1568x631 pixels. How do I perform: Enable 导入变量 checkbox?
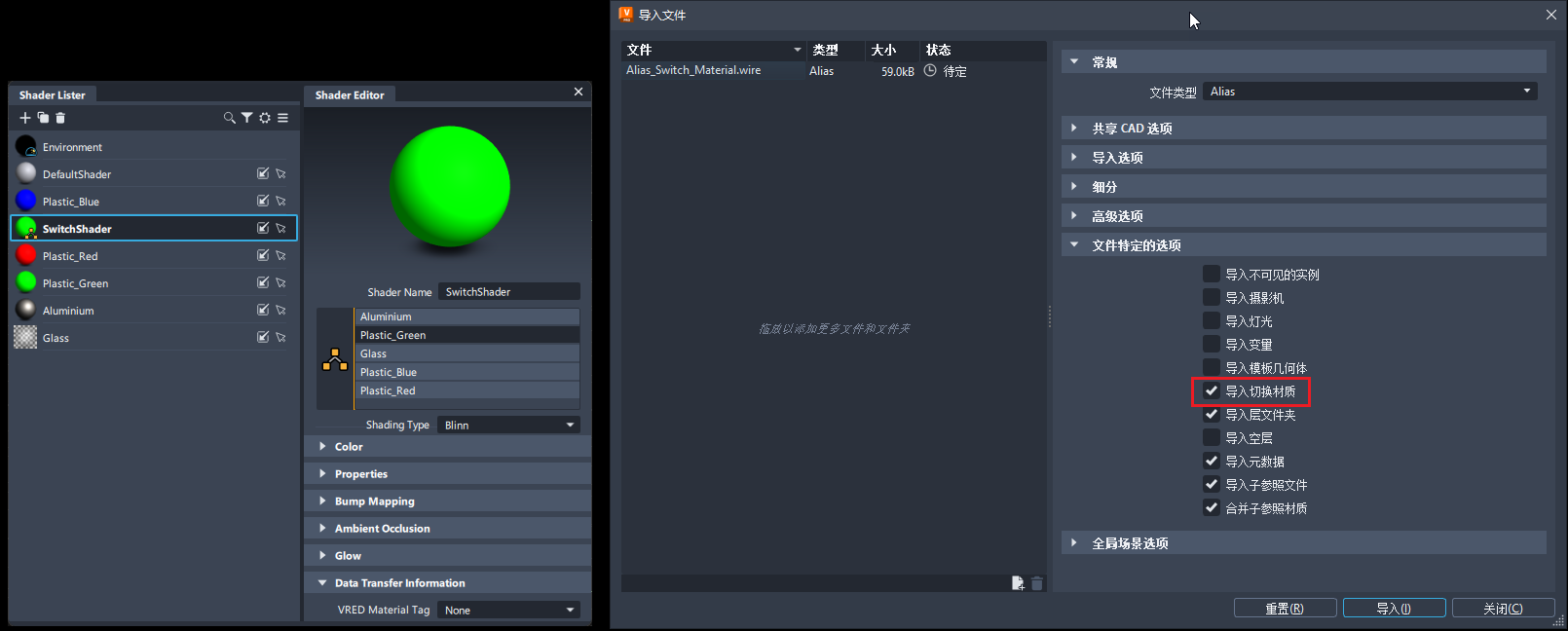pyautogui.click(x=1212, y=344)
